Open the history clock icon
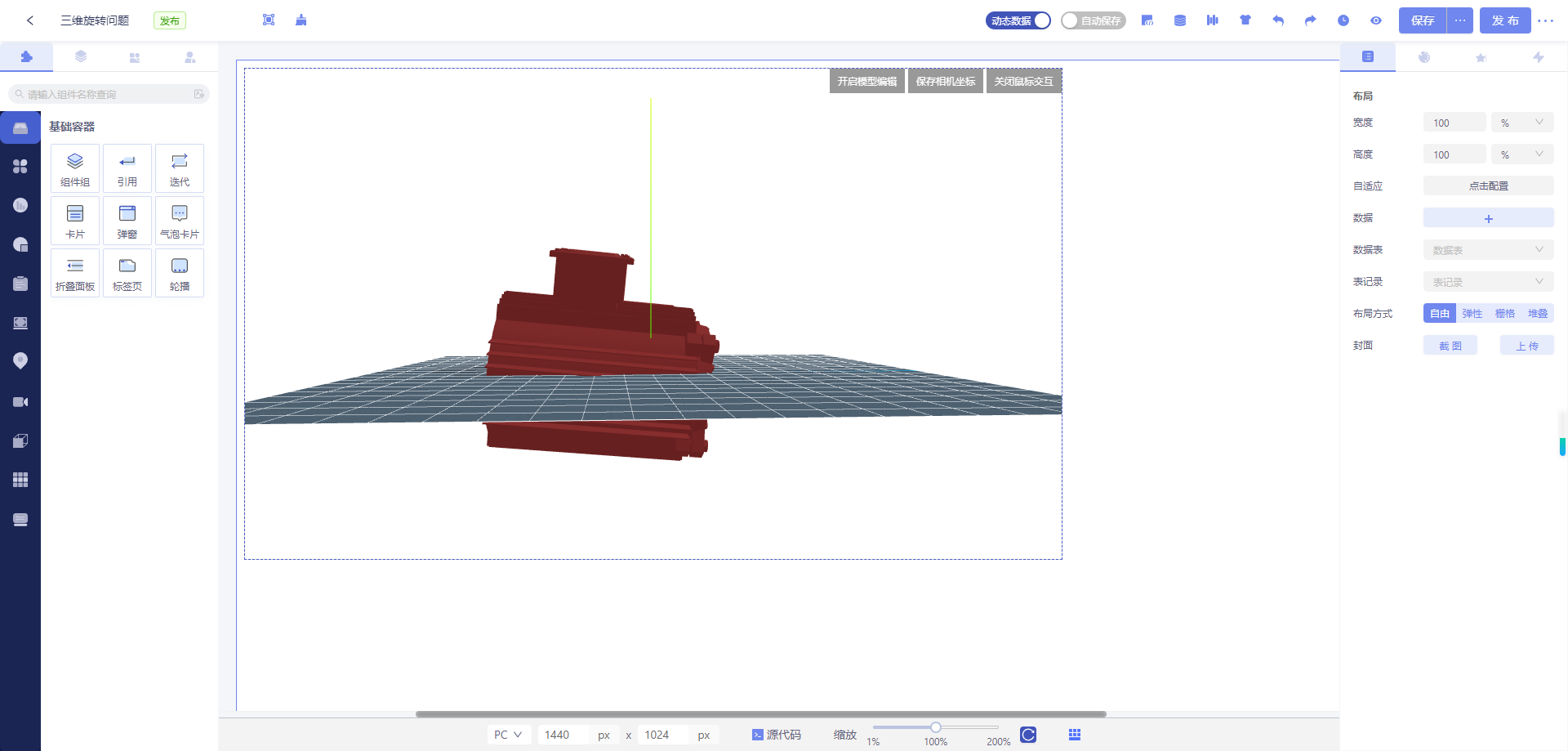 coord(1343,20)
